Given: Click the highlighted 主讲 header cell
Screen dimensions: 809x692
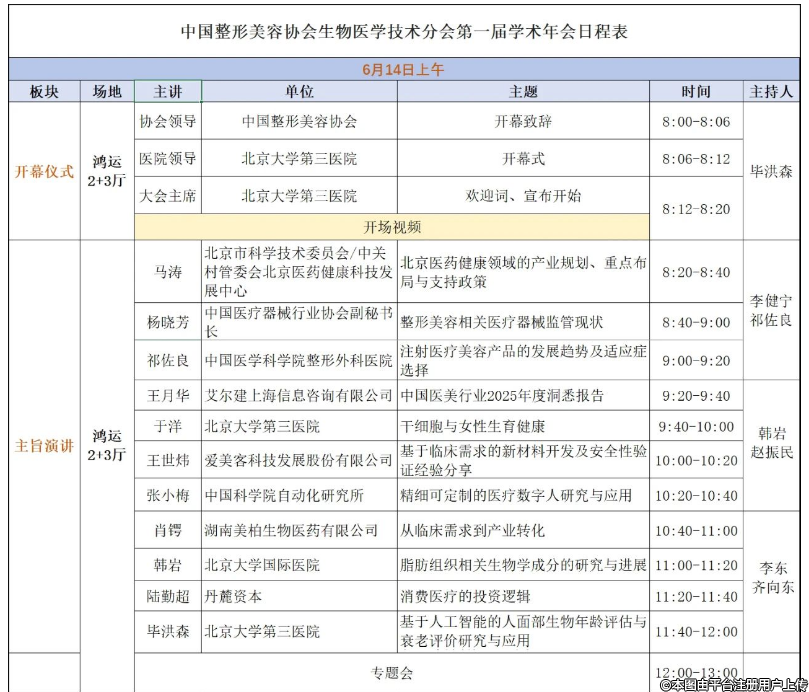Looking at the screenshot, I should [167, 92].
